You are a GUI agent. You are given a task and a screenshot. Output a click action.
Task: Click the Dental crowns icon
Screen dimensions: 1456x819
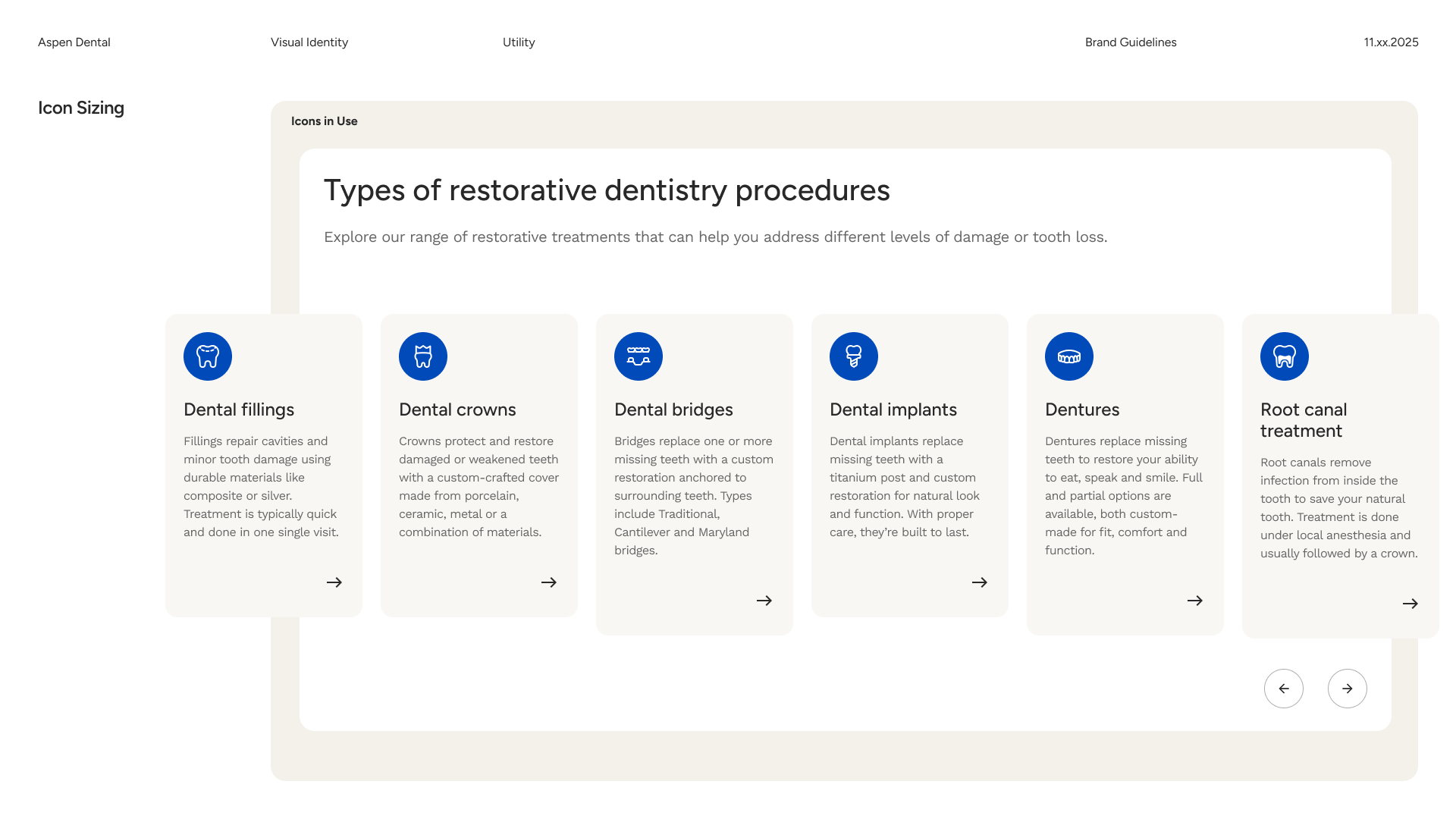pyautogui.click(x=423, y=356)
